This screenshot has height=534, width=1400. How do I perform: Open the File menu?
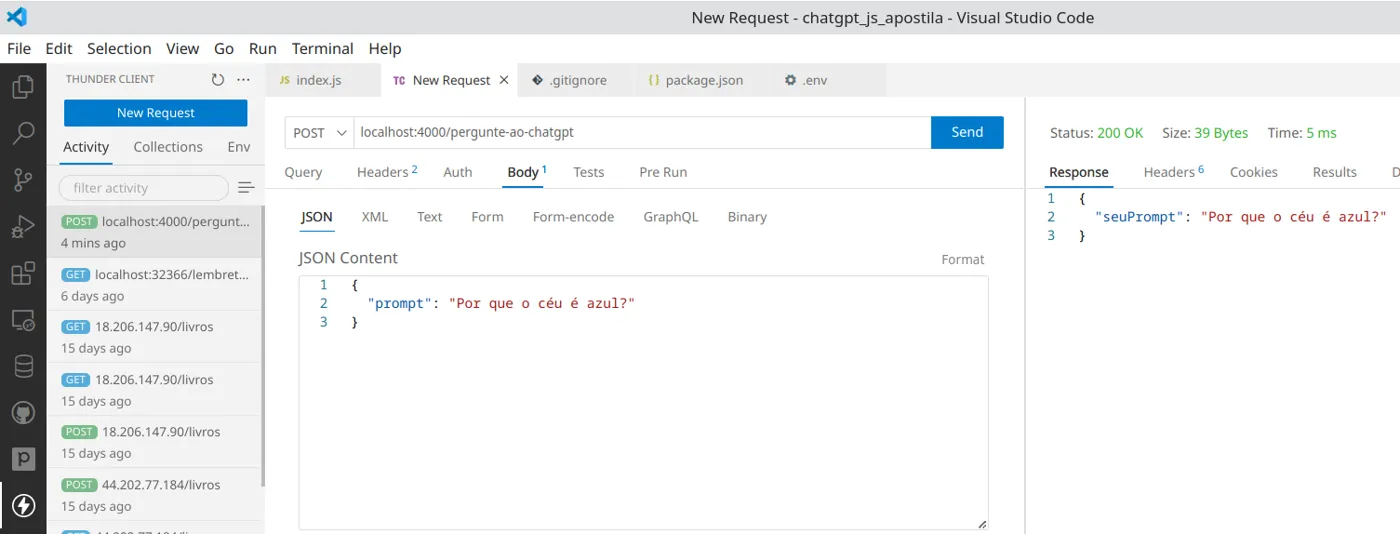(x=19, y=48)
